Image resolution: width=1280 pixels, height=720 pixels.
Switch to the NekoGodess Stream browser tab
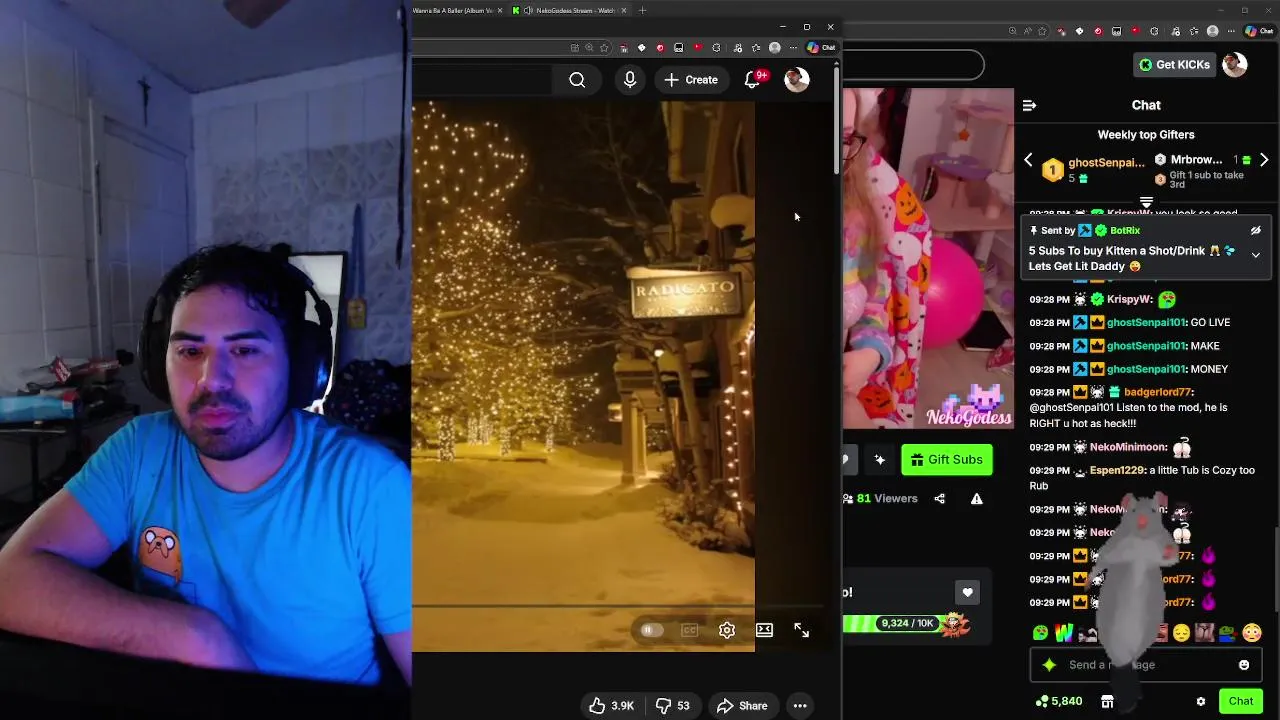click(x=572, y=10)
